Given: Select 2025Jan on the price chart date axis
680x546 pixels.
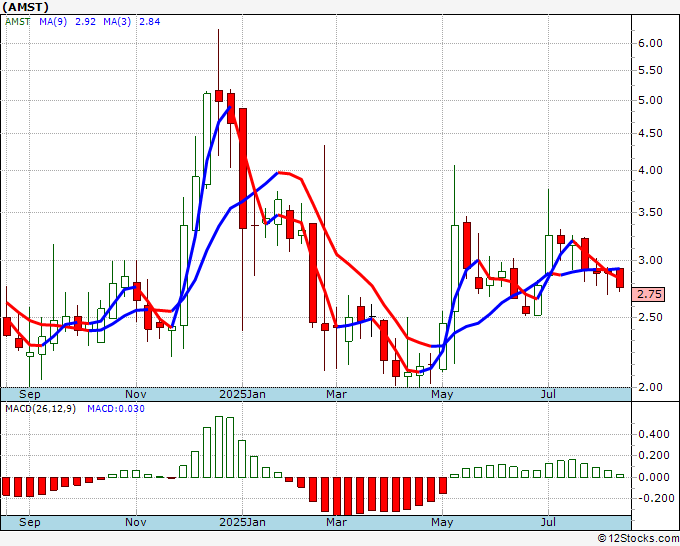Looking at the screenshot, I should pos(242,394).
